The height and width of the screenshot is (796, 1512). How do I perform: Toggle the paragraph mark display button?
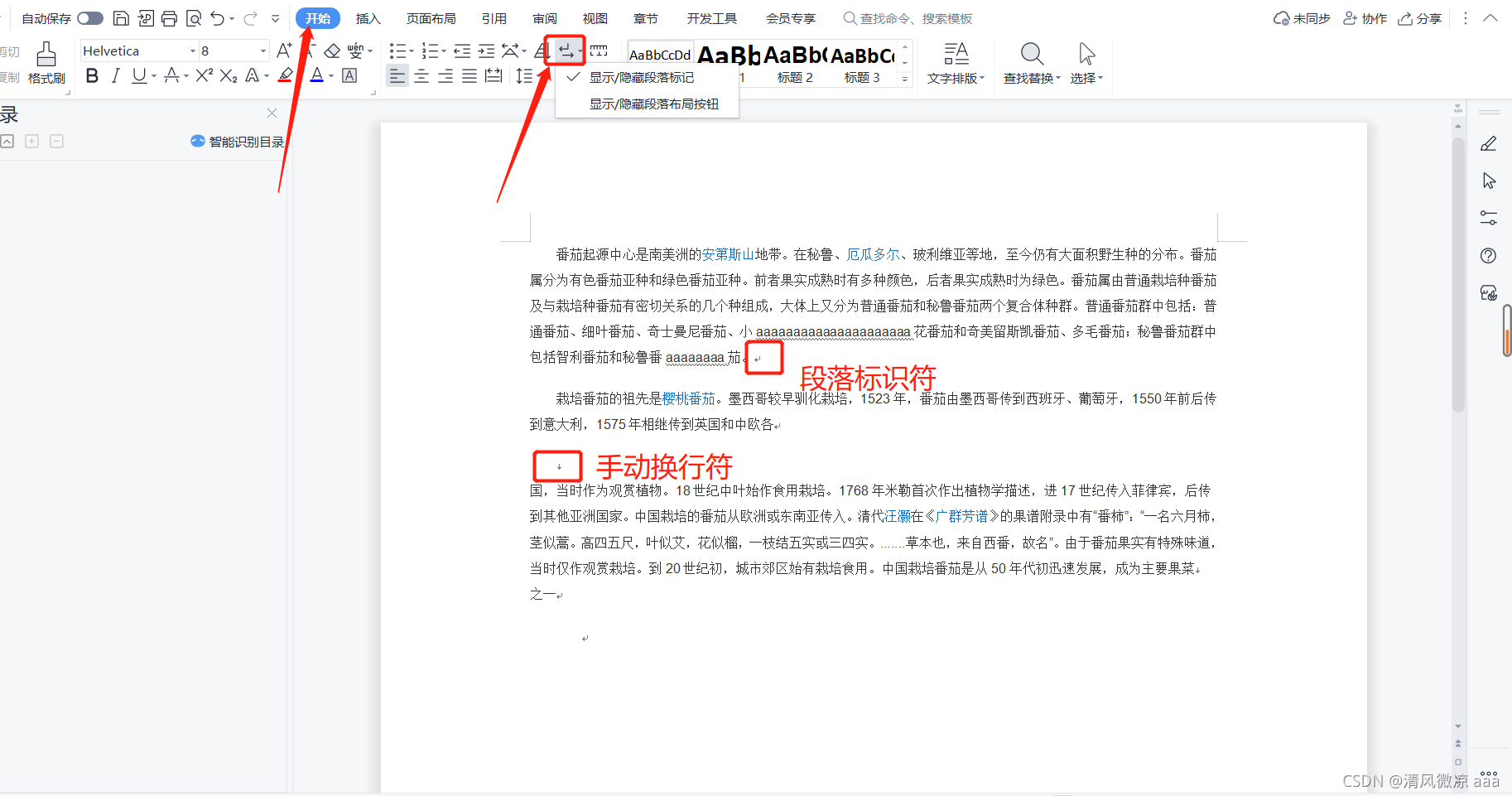point(564,51)
